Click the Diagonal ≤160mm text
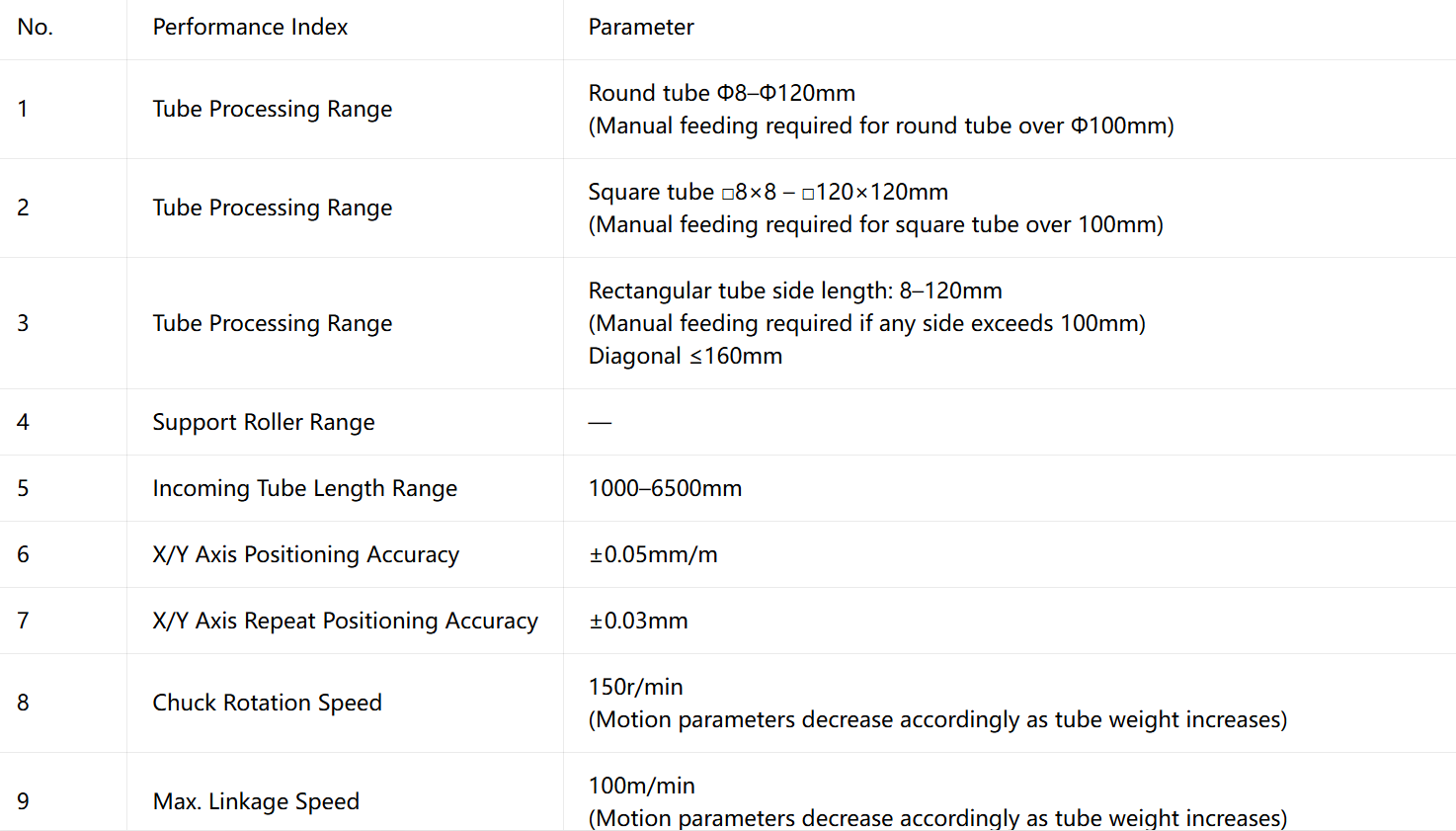The height and width of the screenshot is (831, 1456). (686, 356)
